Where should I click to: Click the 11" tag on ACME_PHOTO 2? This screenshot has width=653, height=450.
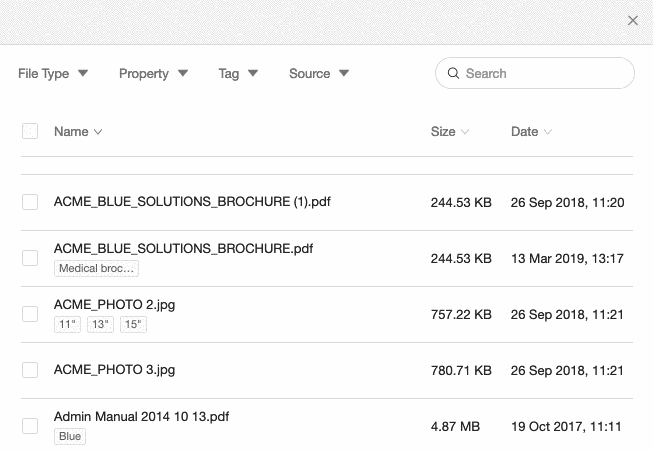67,324
